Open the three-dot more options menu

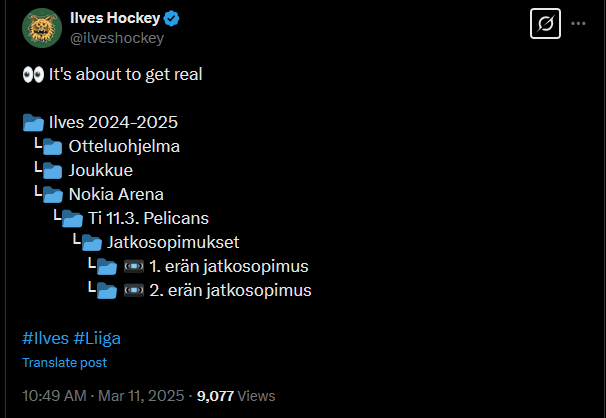click(x=578, y=24)
